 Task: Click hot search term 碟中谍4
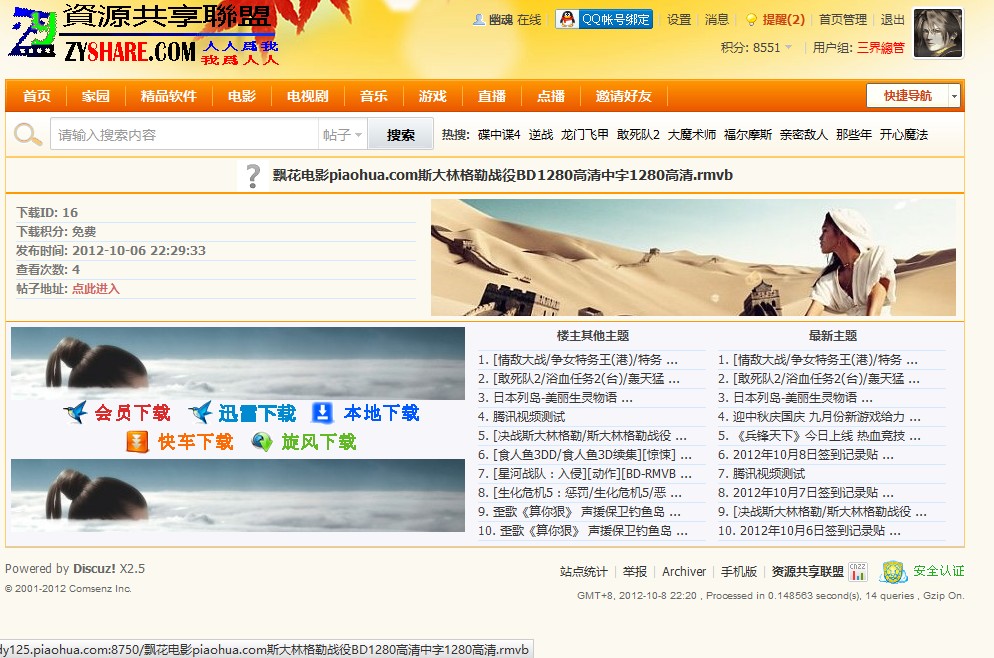click(499, 134)
